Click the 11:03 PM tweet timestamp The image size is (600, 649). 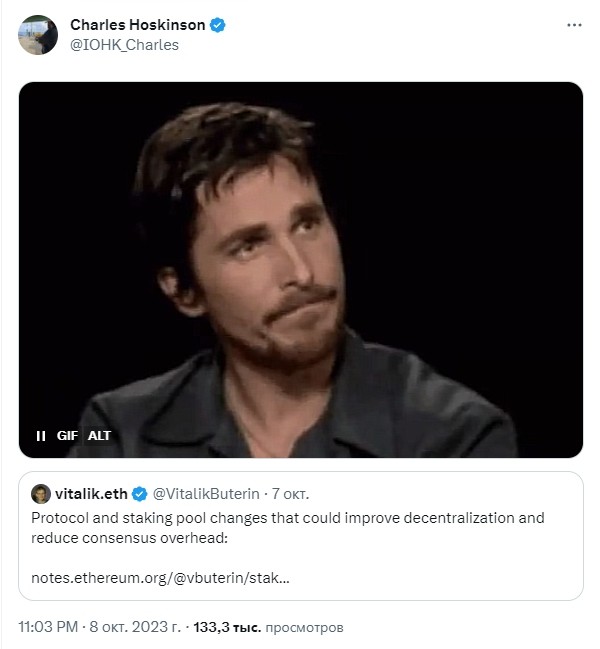pyautogui.click(x=48, y=627)
